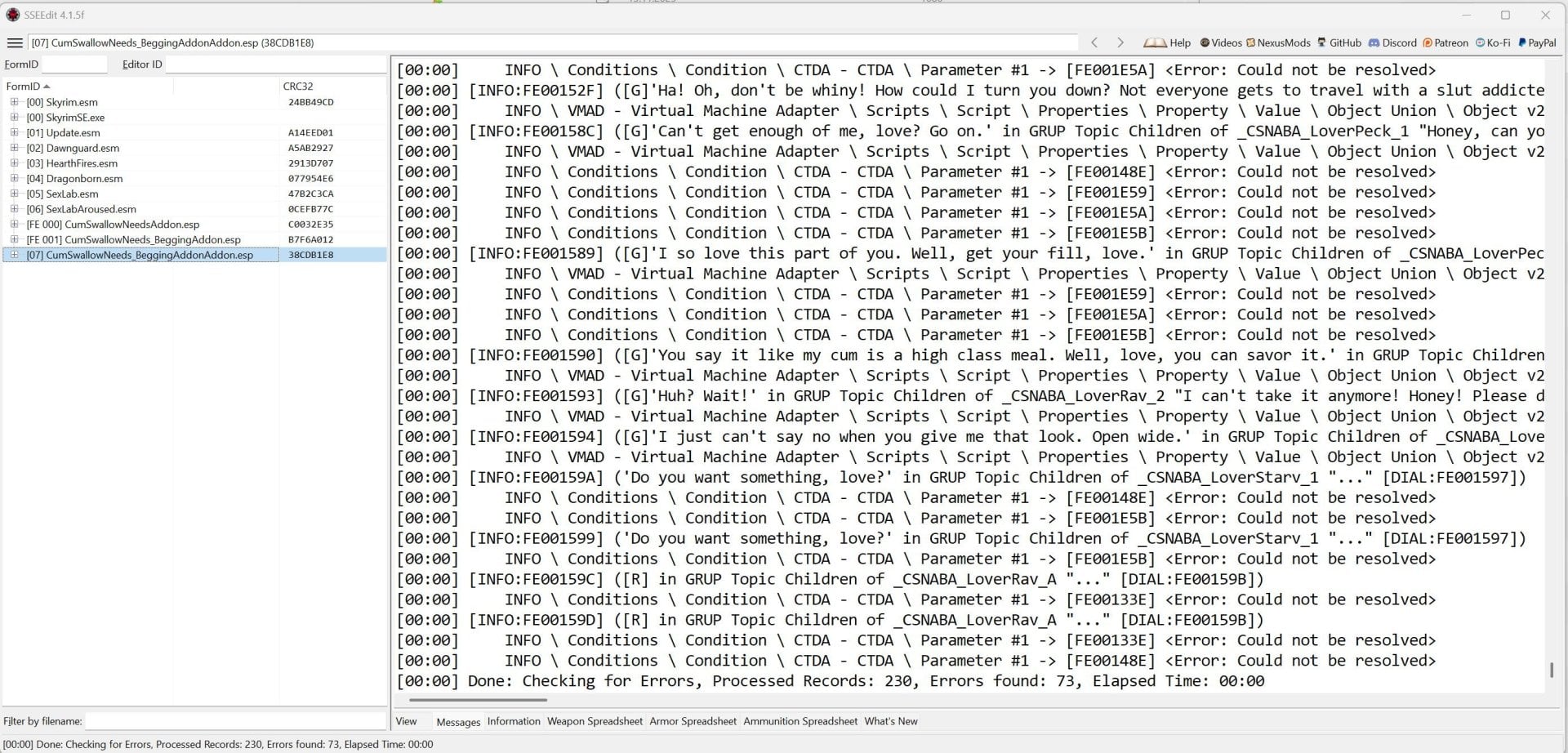Expand the [FE 000] CumSwallowNeedsAddon.esp node
The image size is (1568, 753).
14,225
